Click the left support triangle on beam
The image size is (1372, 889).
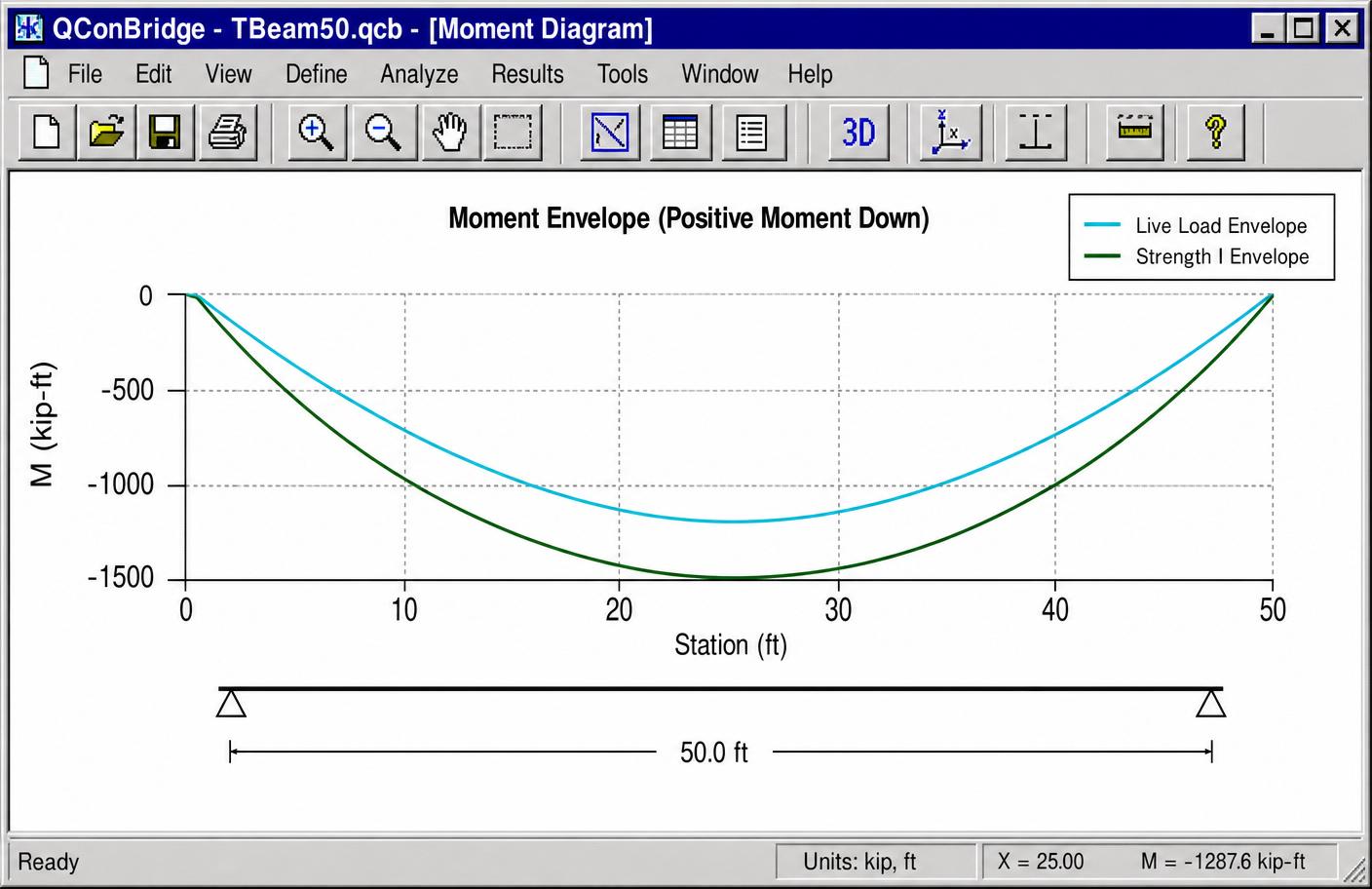231,703
